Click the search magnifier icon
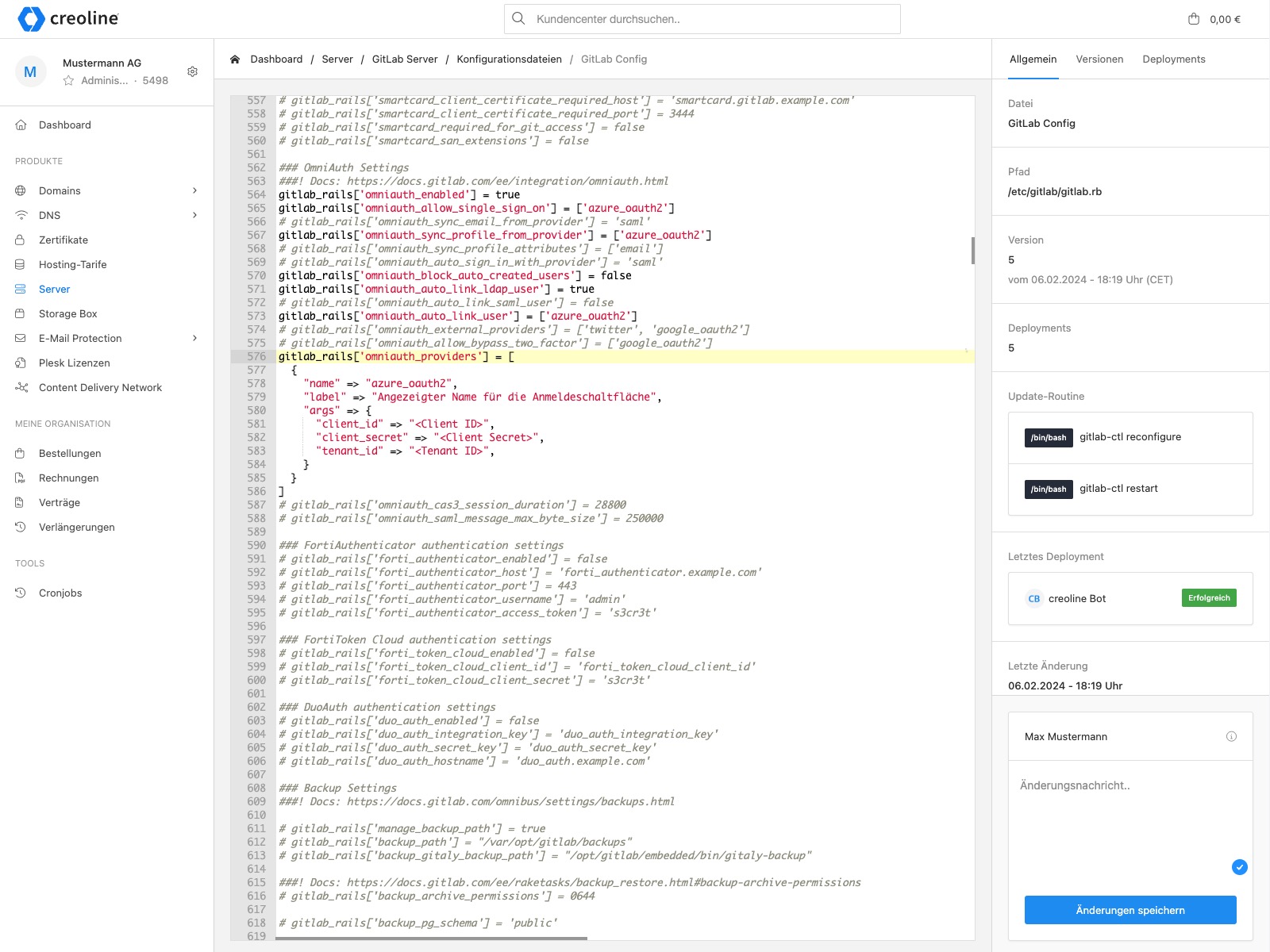The width and height of the screenshot is (1270, 952). tap(518, 18)
